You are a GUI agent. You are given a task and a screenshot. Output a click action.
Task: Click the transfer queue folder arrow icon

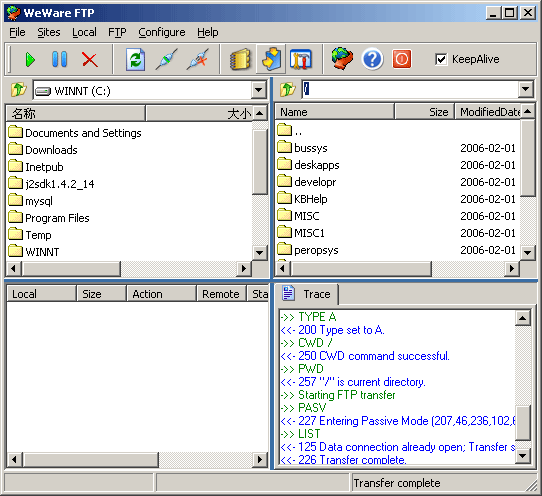click(x=271, y=59)
